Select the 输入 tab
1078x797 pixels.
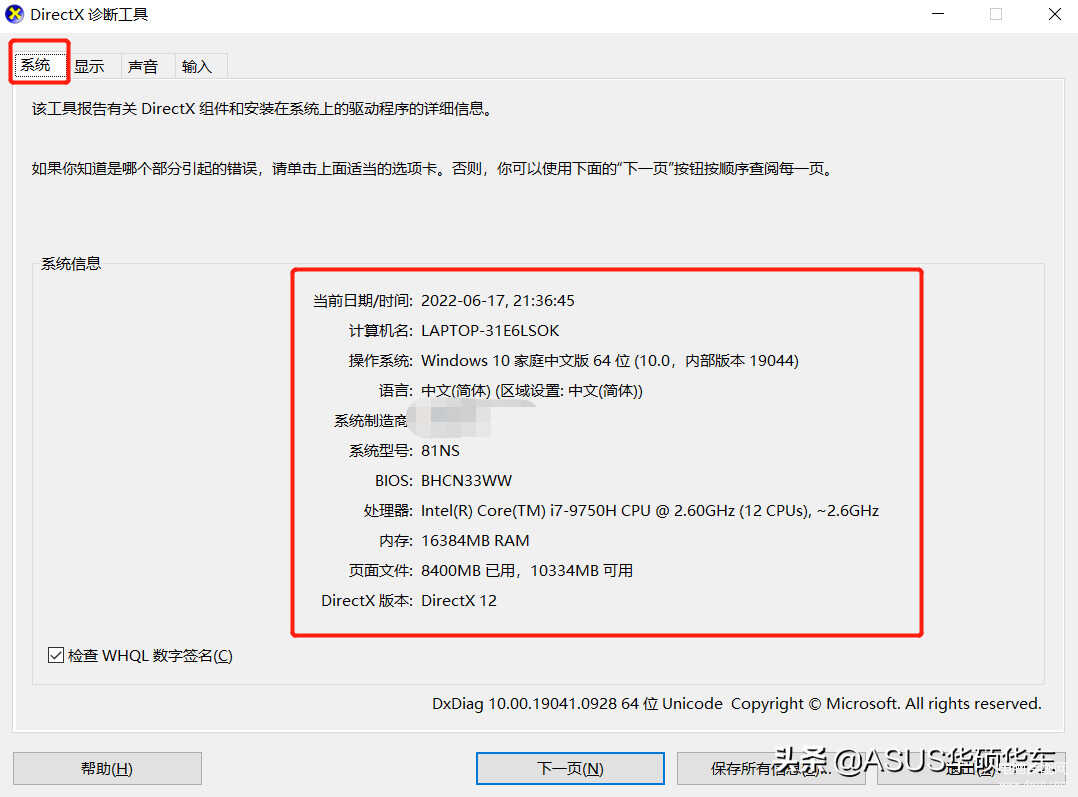coord(197,67)
